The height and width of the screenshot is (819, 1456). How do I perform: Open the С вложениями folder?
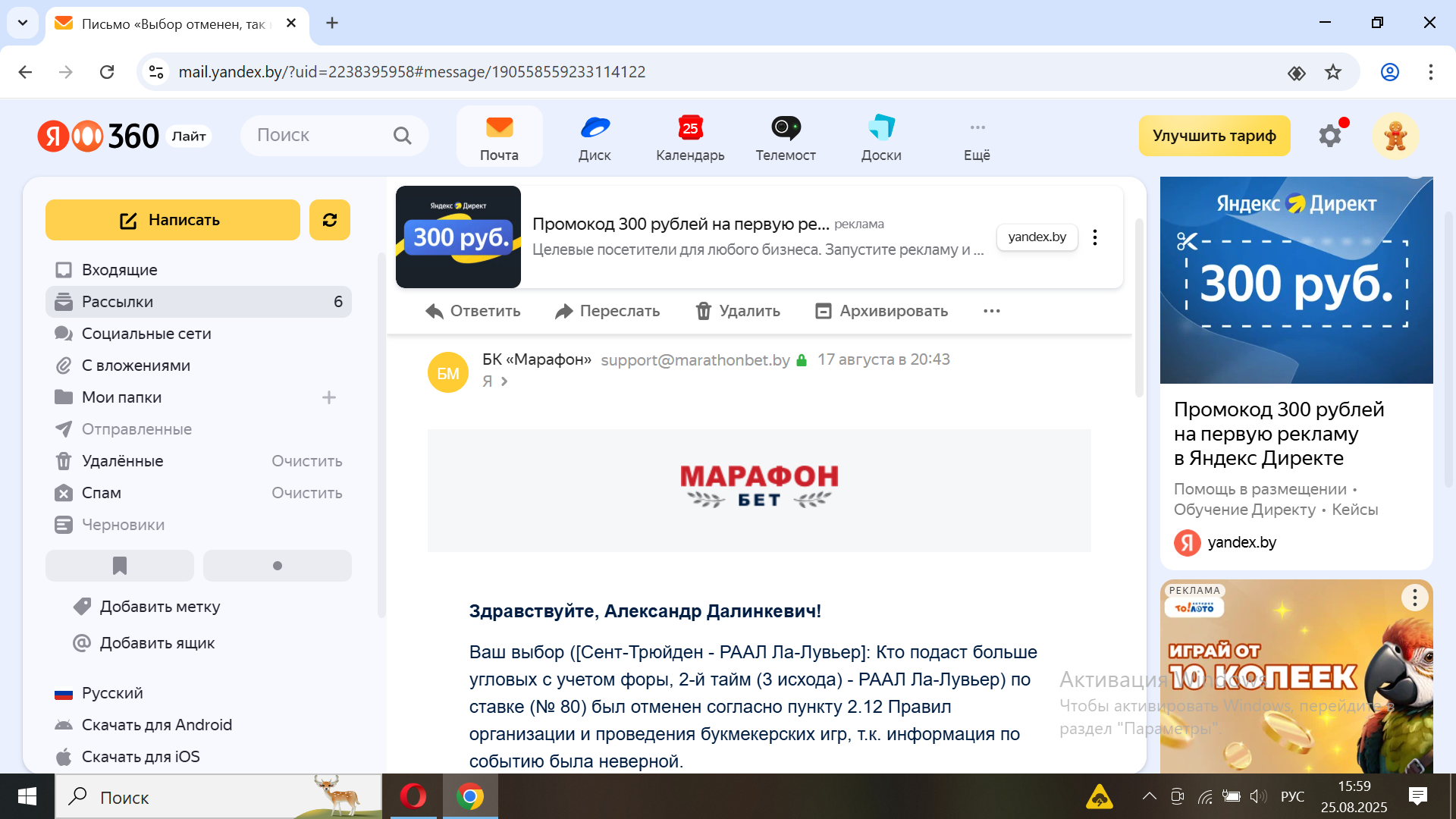198,366
